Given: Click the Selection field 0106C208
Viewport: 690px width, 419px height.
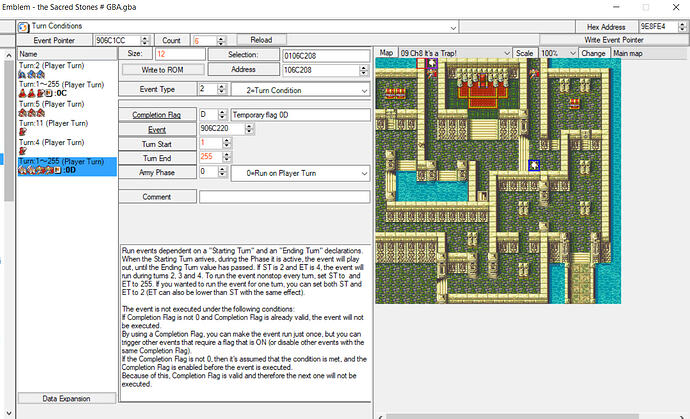Looking at the screenshot, I should 326,55.
